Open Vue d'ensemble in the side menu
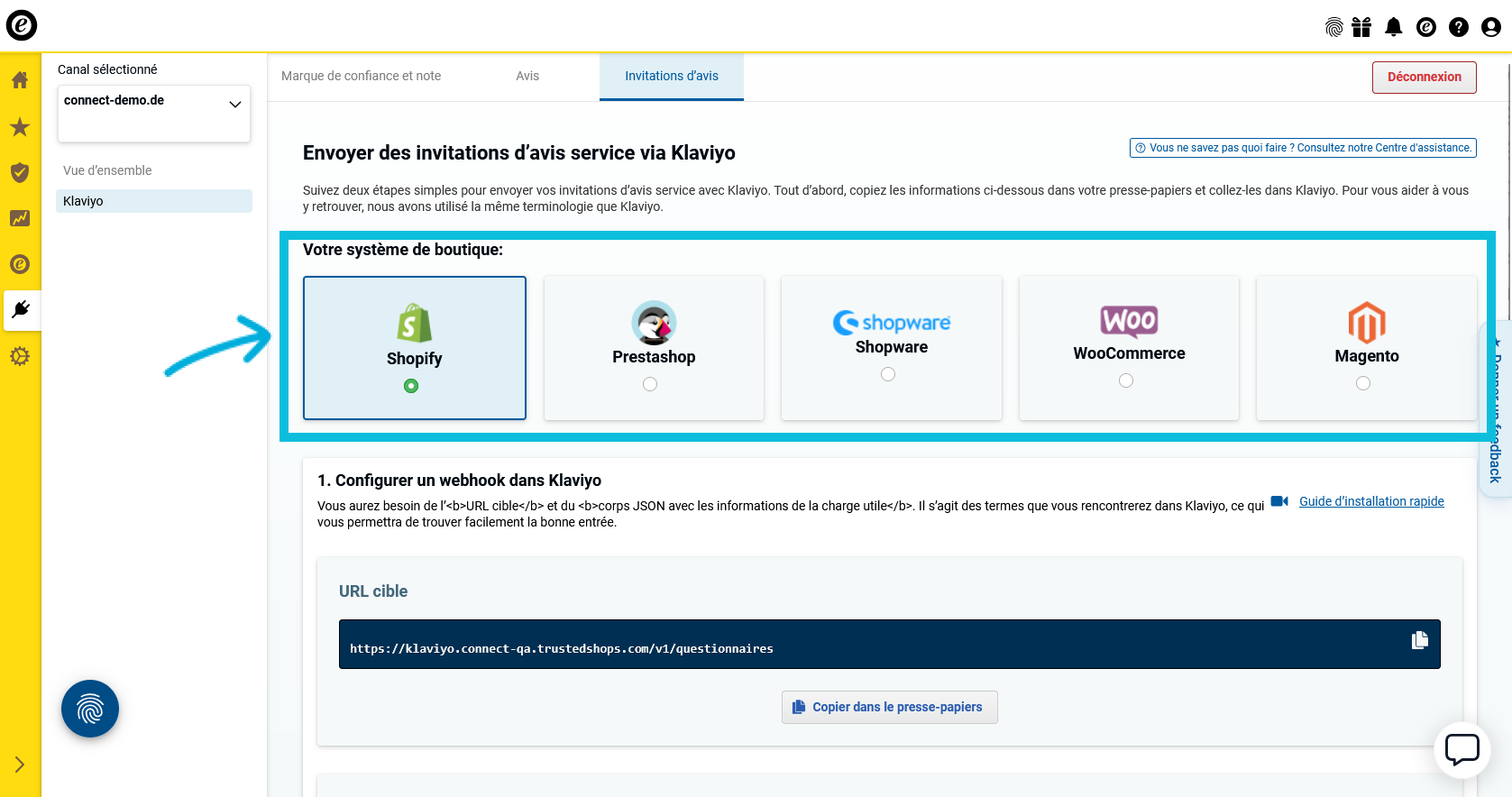Screen dimensions: 1512x797 tap(107, 170)
